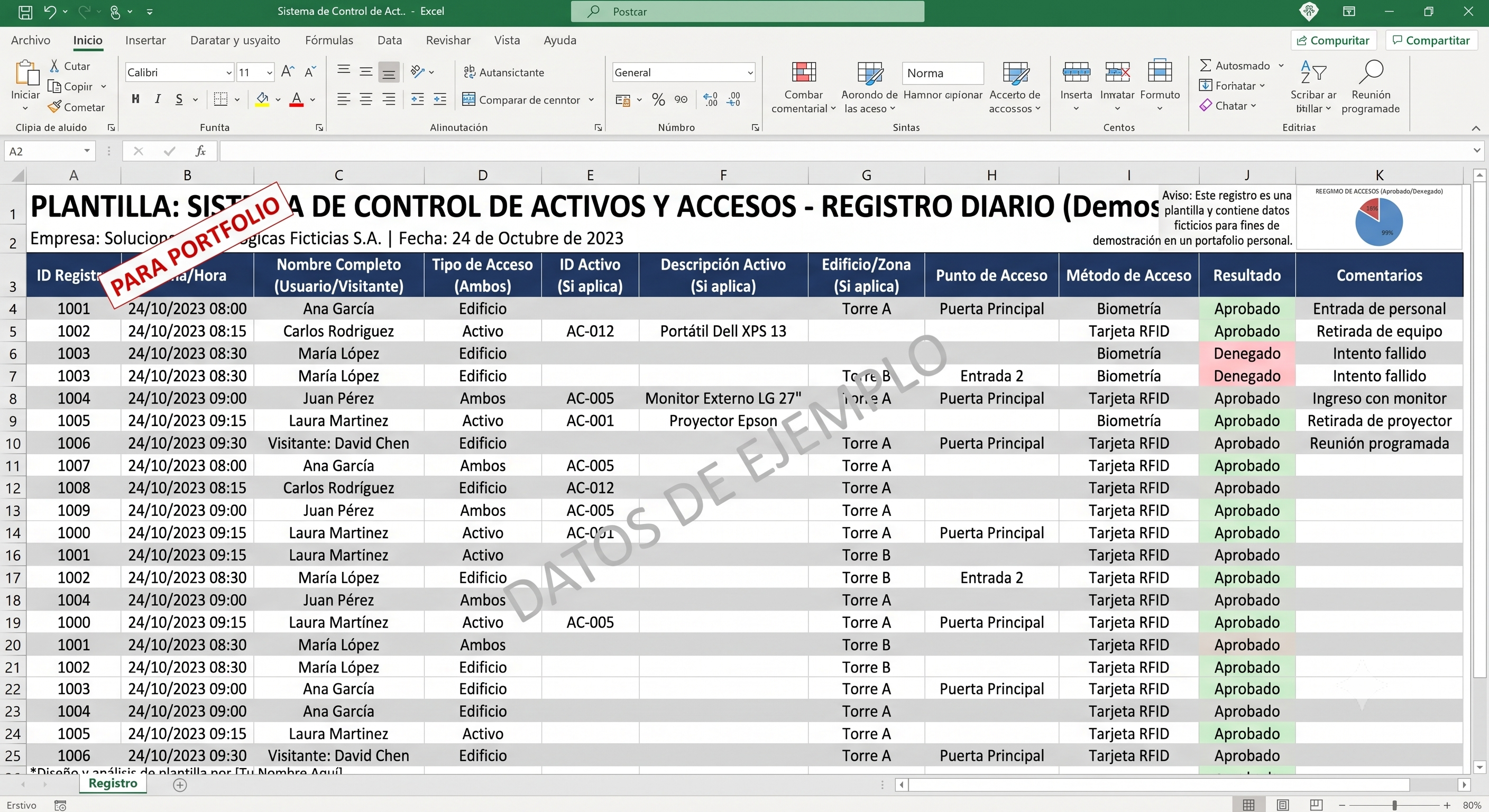Image resolution: width=1489 pixels, height=812 pixels.
Task: Switch to the Data tab
Action: tap(390, 40)
